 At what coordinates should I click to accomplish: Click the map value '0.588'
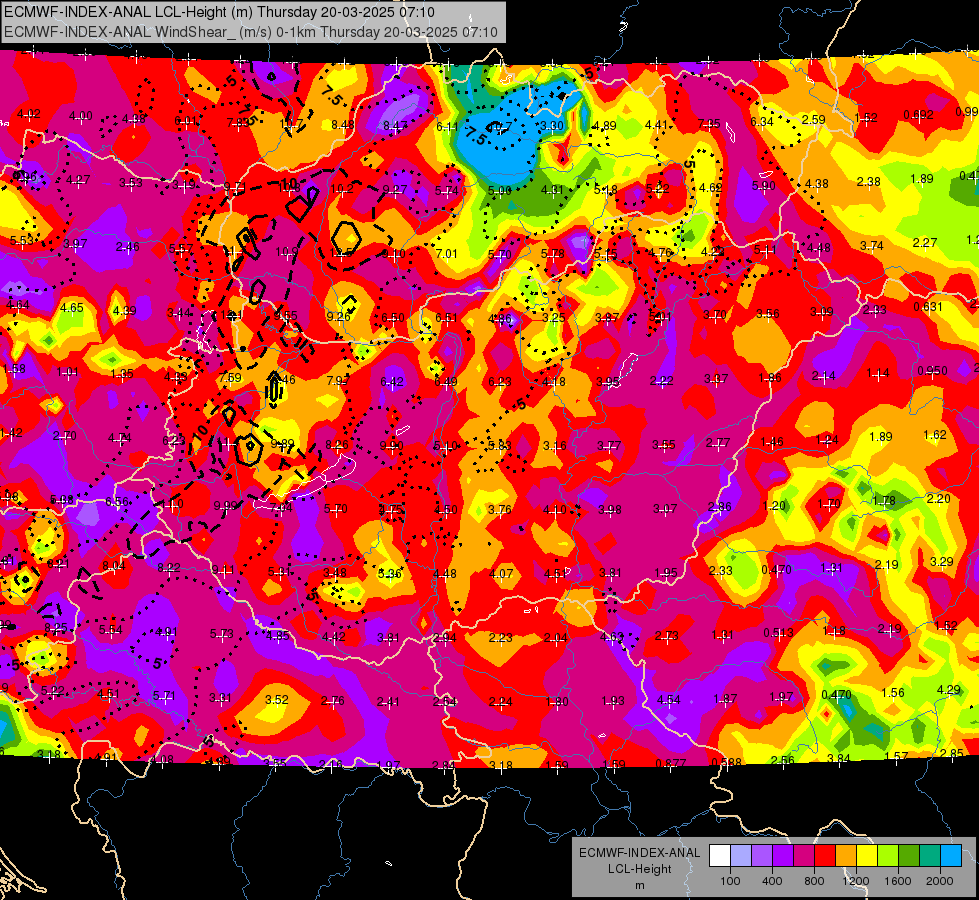tap(726, 761)
